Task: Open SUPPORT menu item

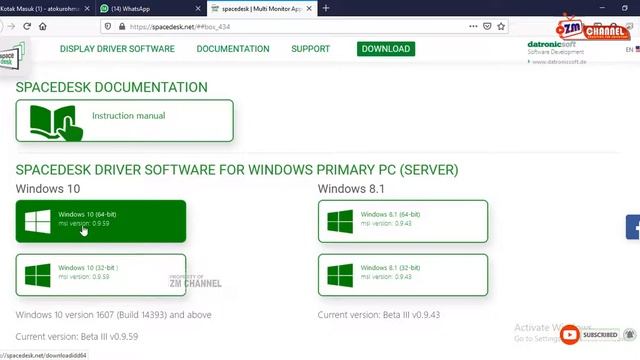Action: (311, 49)
